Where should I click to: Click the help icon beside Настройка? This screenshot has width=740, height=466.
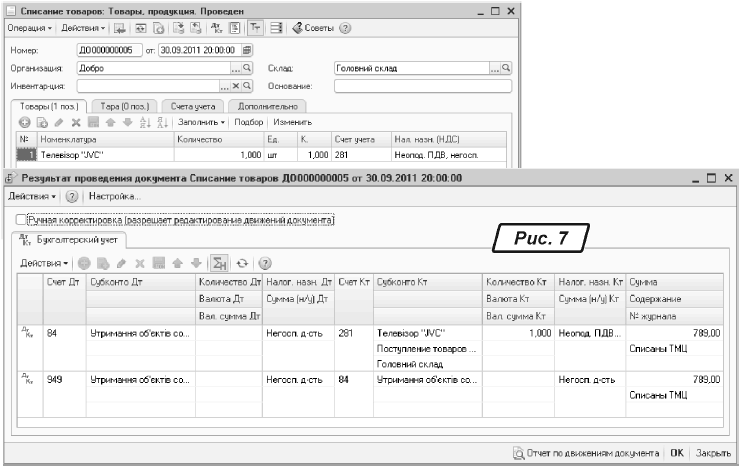pyautogui.click(x=71, y=196)
